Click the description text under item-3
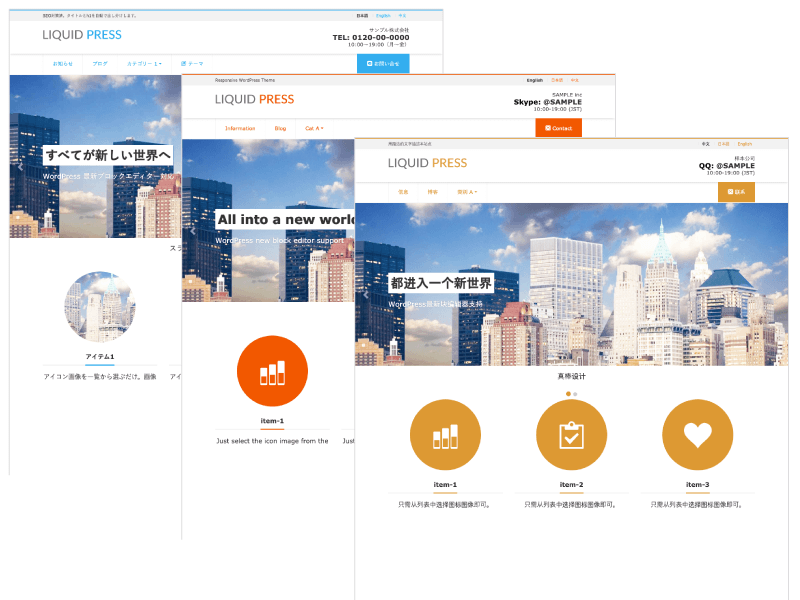This screenshot has height=600, width=800. [696, 505]
